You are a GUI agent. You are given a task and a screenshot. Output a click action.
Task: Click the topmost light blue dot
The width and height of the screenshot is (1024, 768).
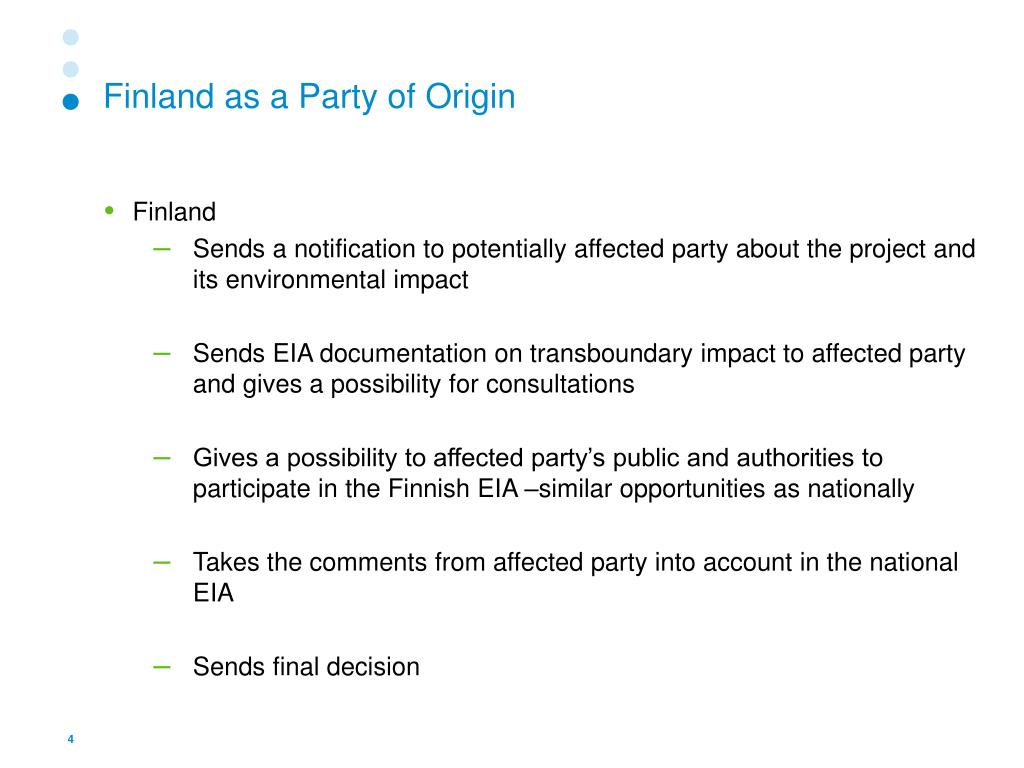[x=71, y=37]
